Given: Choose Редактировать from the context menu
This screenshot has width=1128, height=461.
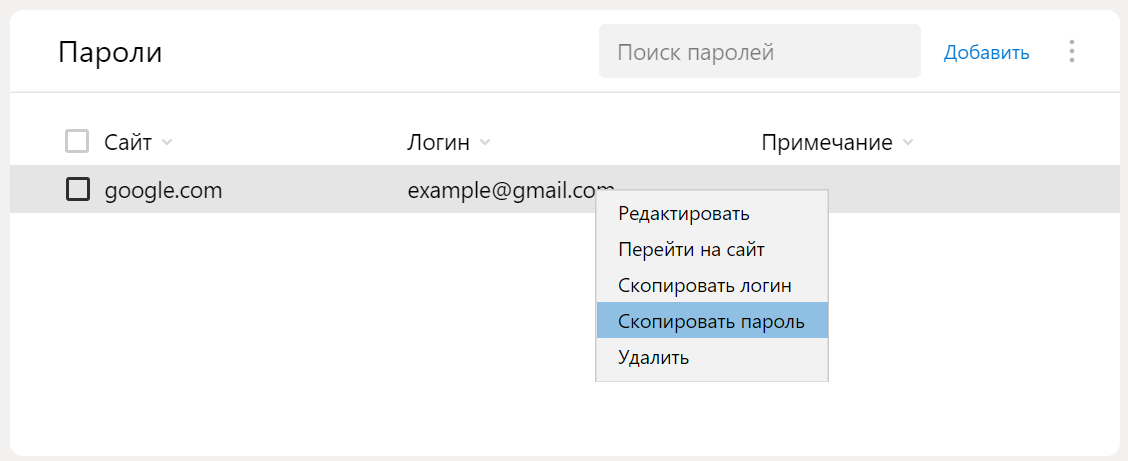Looking at the screenshot, I should 684,213.
